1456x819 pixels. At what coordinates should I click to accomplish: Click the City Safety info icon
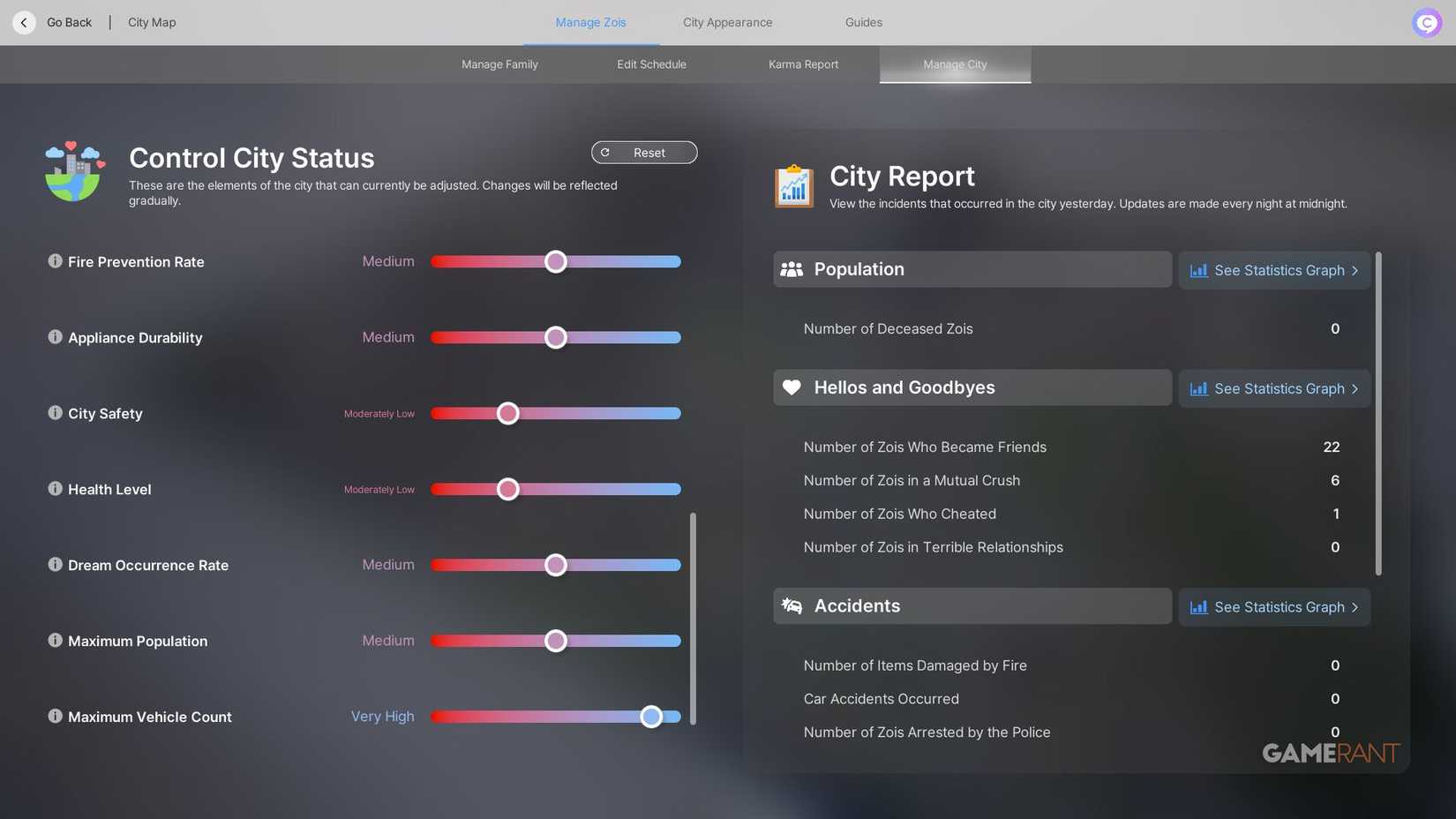point(55,413)
